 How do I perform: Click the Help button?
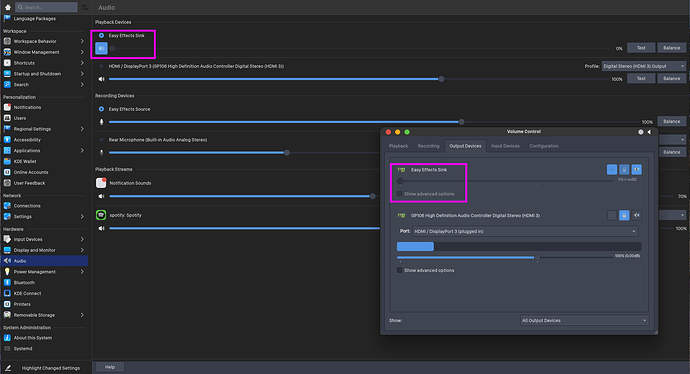pos(110,367)
